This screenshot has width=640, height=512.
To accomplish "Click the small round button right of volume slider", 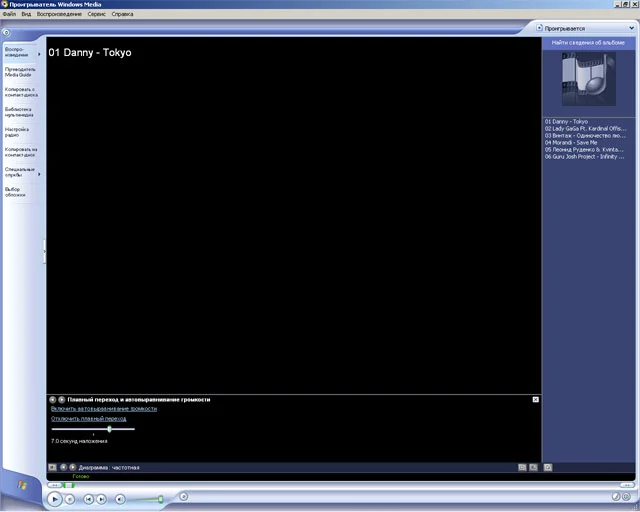I will (x=184, y=496).
